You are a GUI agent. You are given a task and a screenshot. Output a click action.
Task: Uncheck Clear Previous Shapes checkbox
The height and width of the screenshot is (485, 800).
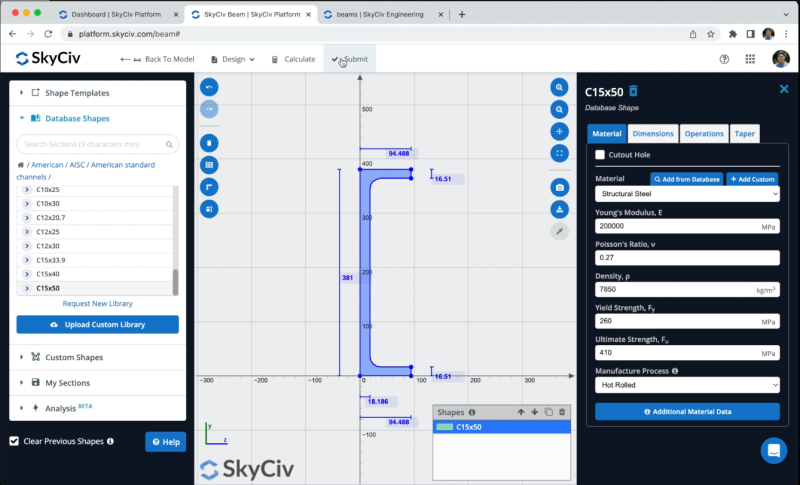(14, 441)
